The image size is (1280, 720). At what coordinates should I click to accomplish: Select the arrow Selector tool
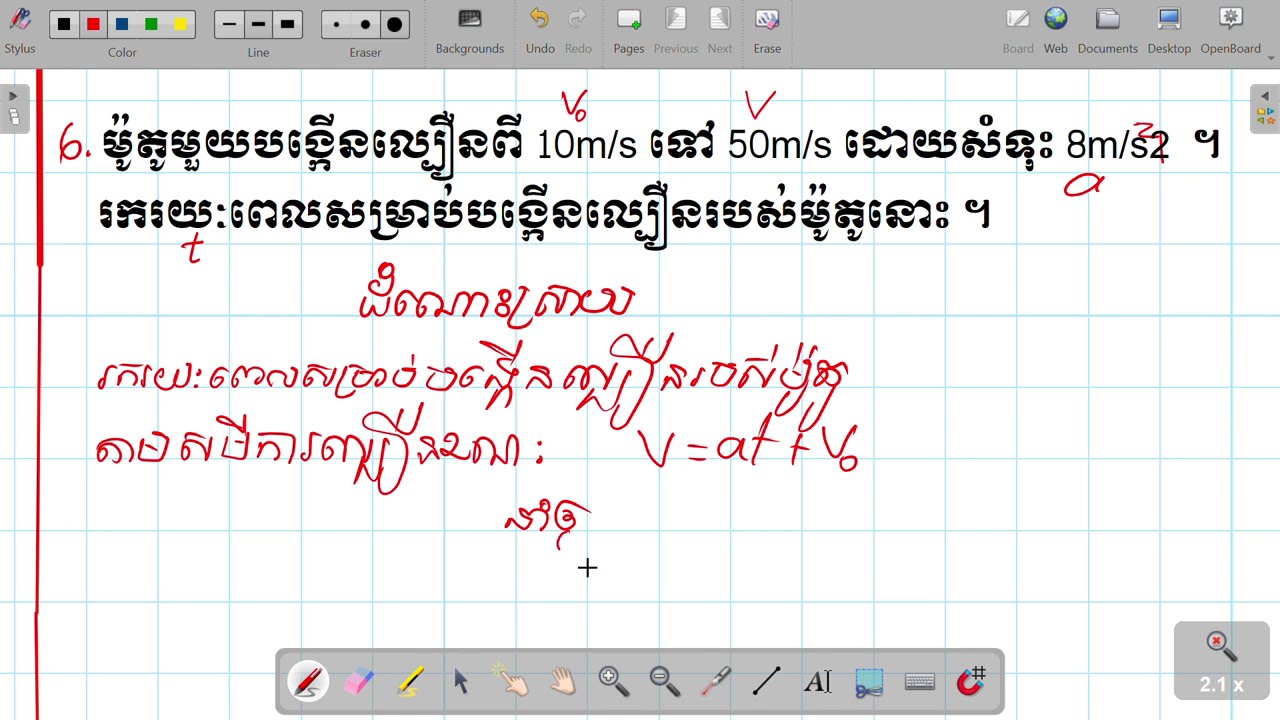coord(461,682)
